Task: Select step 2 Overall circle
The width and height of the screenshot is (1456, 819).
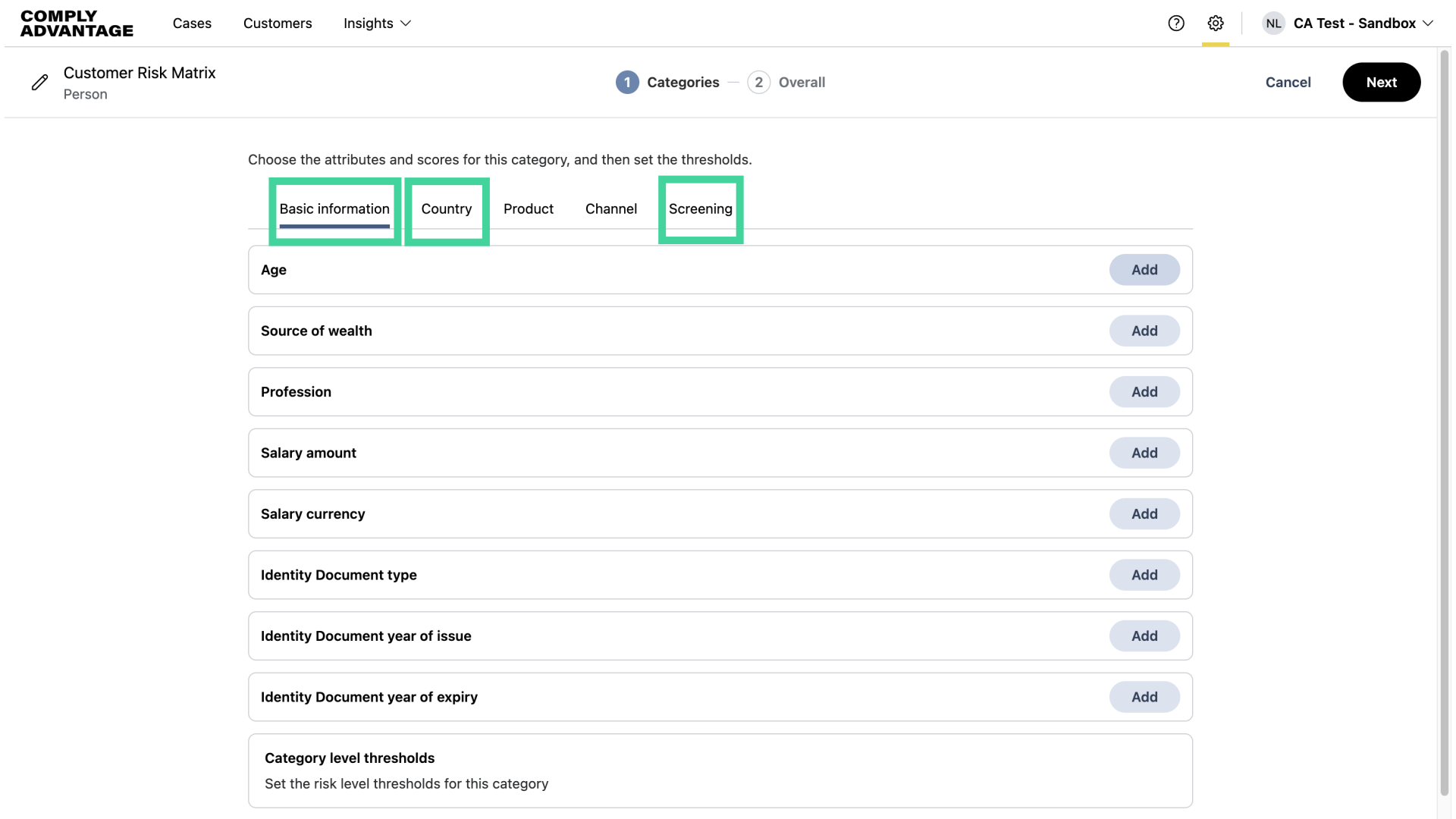Action: pyautogui.click(x=758, y=83)
